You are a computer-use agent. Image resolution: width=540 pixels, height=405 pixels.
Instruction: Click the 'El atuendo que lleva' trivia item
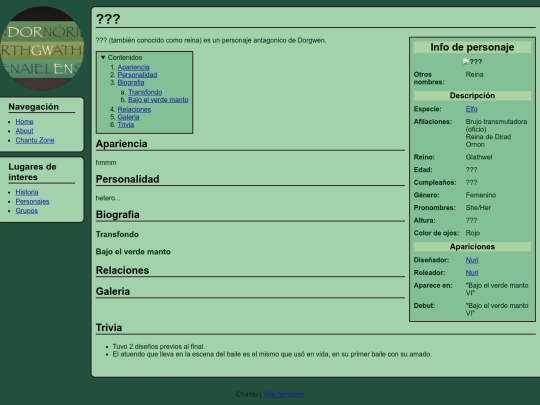click(272, 354)
